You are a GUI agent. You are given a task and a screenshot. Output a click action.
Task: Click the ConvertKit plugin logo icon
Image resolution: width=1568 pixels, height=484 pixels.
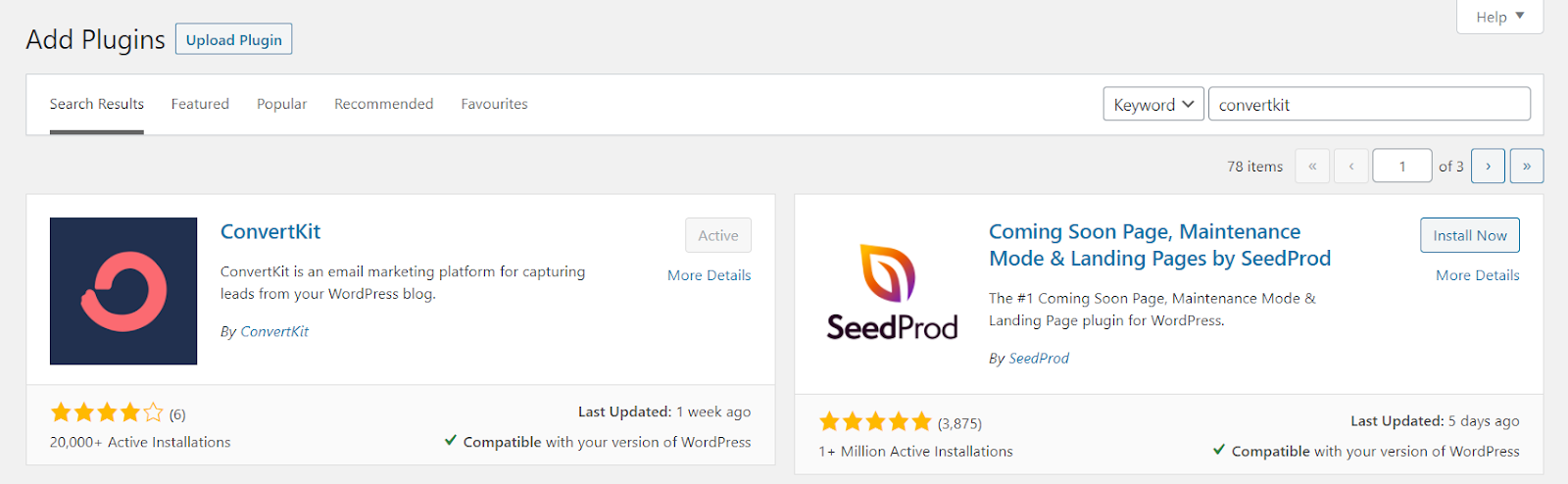click(x=123, y=291)
